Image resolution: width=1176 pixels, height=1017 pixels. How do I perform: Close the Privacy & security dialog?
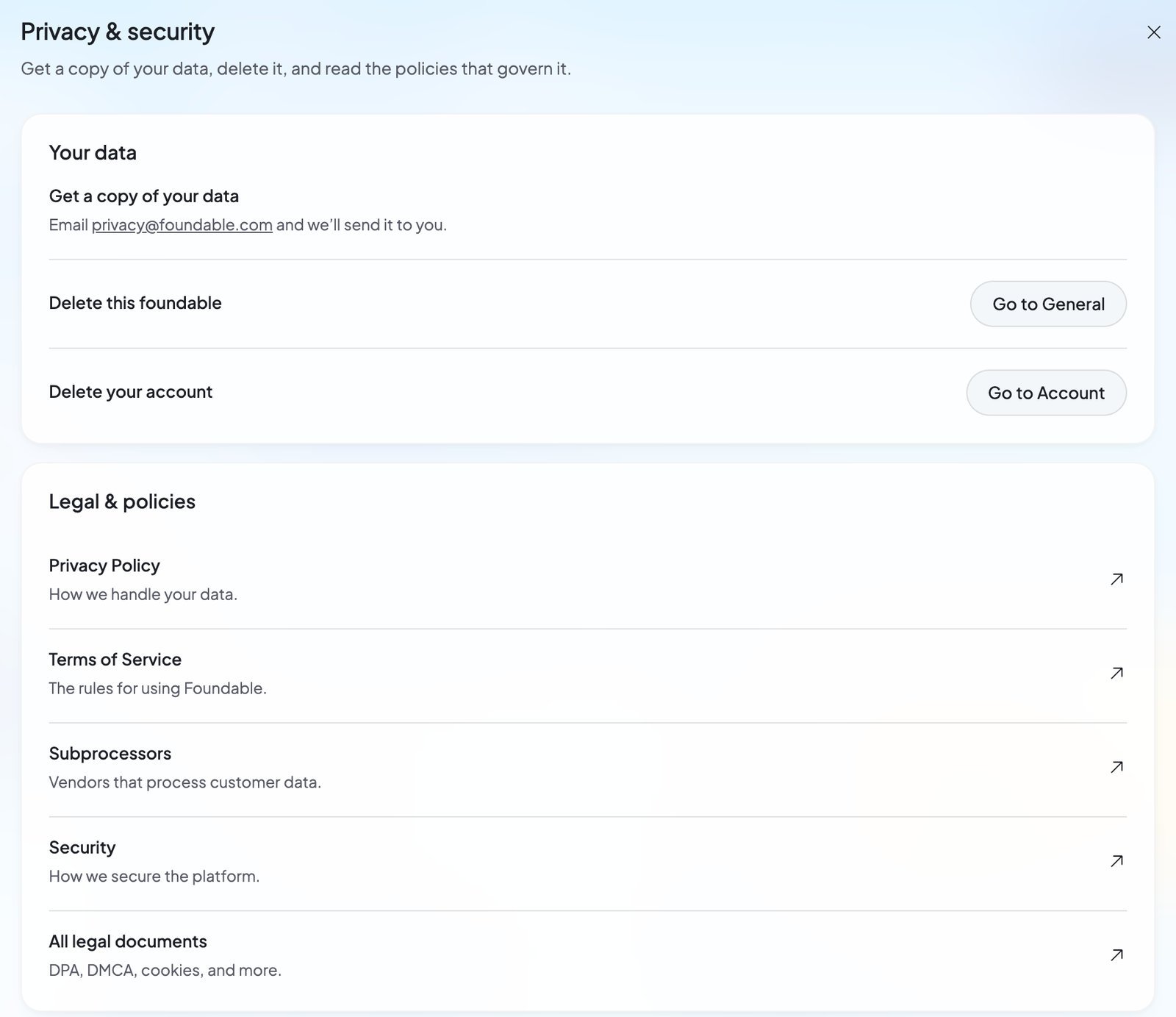click(x=1153, y=32)
